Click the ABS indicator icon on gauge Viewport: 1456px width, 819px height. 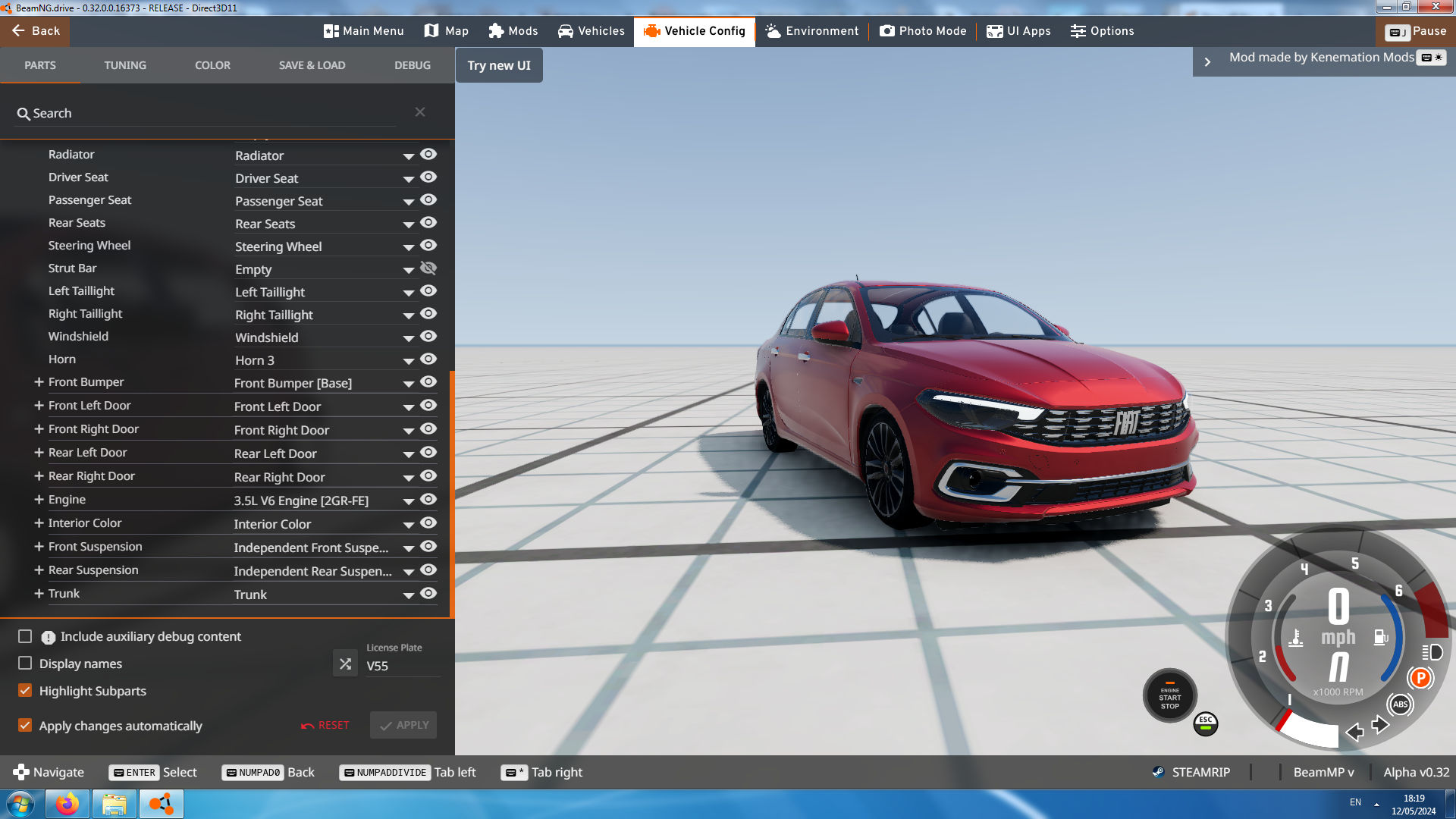point(1401,704)
